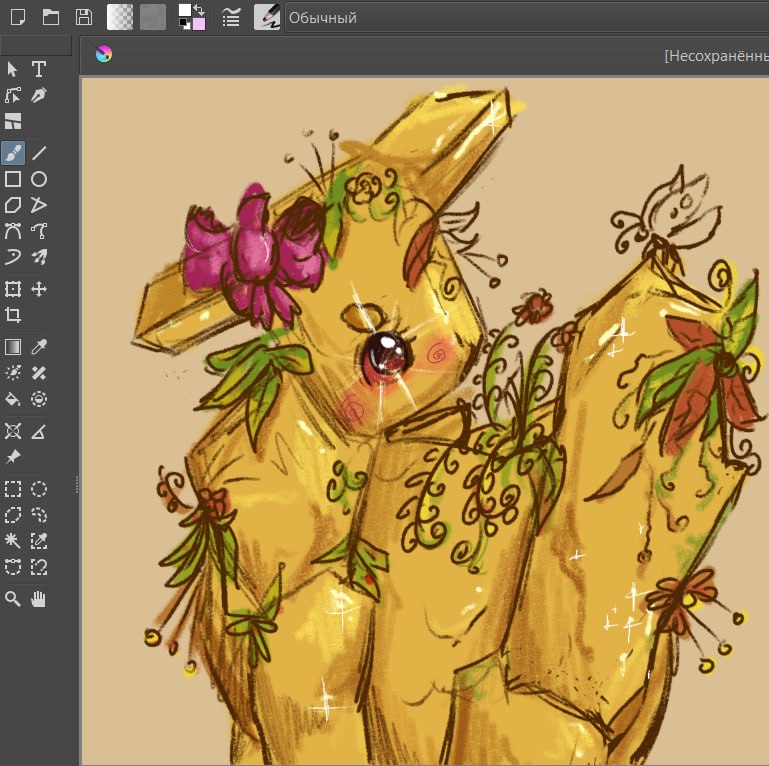Screen dimensions: 769x766
Task: Select the Measure tool
Action: tap(39, 431)
